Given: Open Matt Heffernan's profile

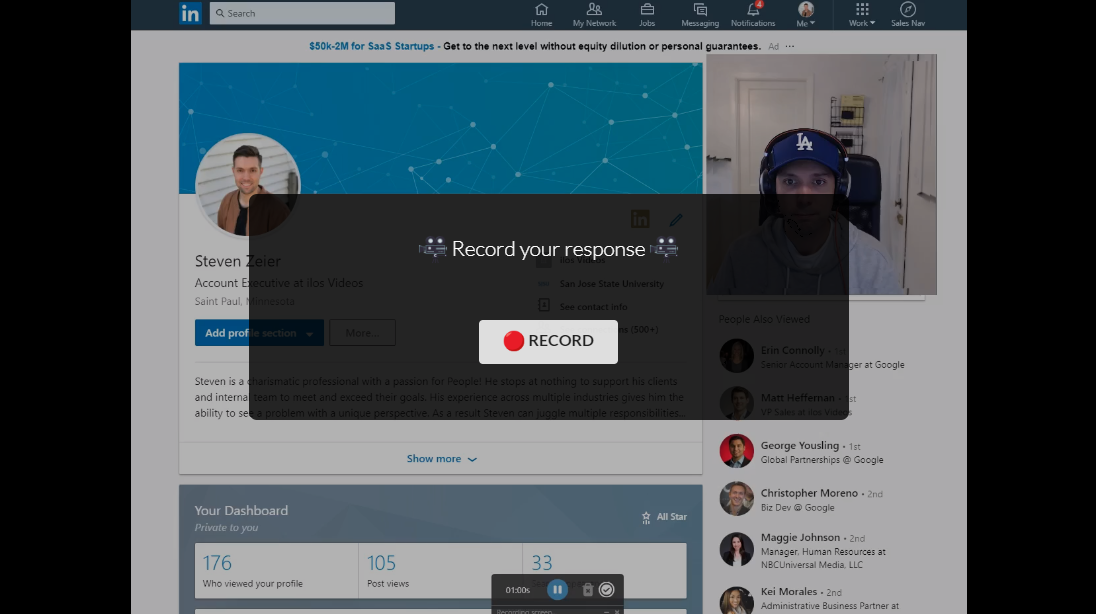Looking at the screenshot, I should click(798, 398).
